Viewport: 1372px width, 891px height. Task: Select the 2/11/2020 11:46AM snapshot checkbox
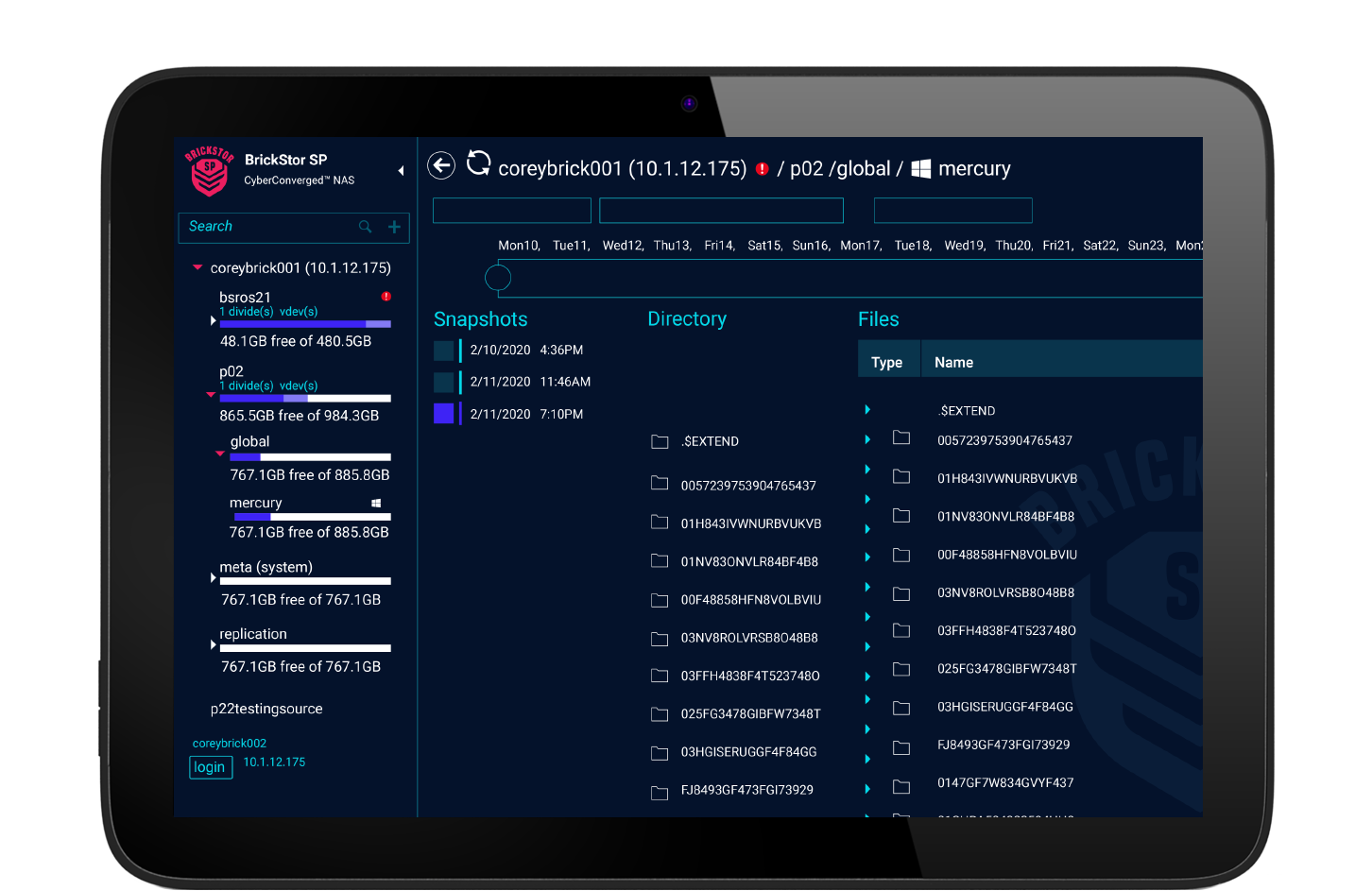coord(444,382)
